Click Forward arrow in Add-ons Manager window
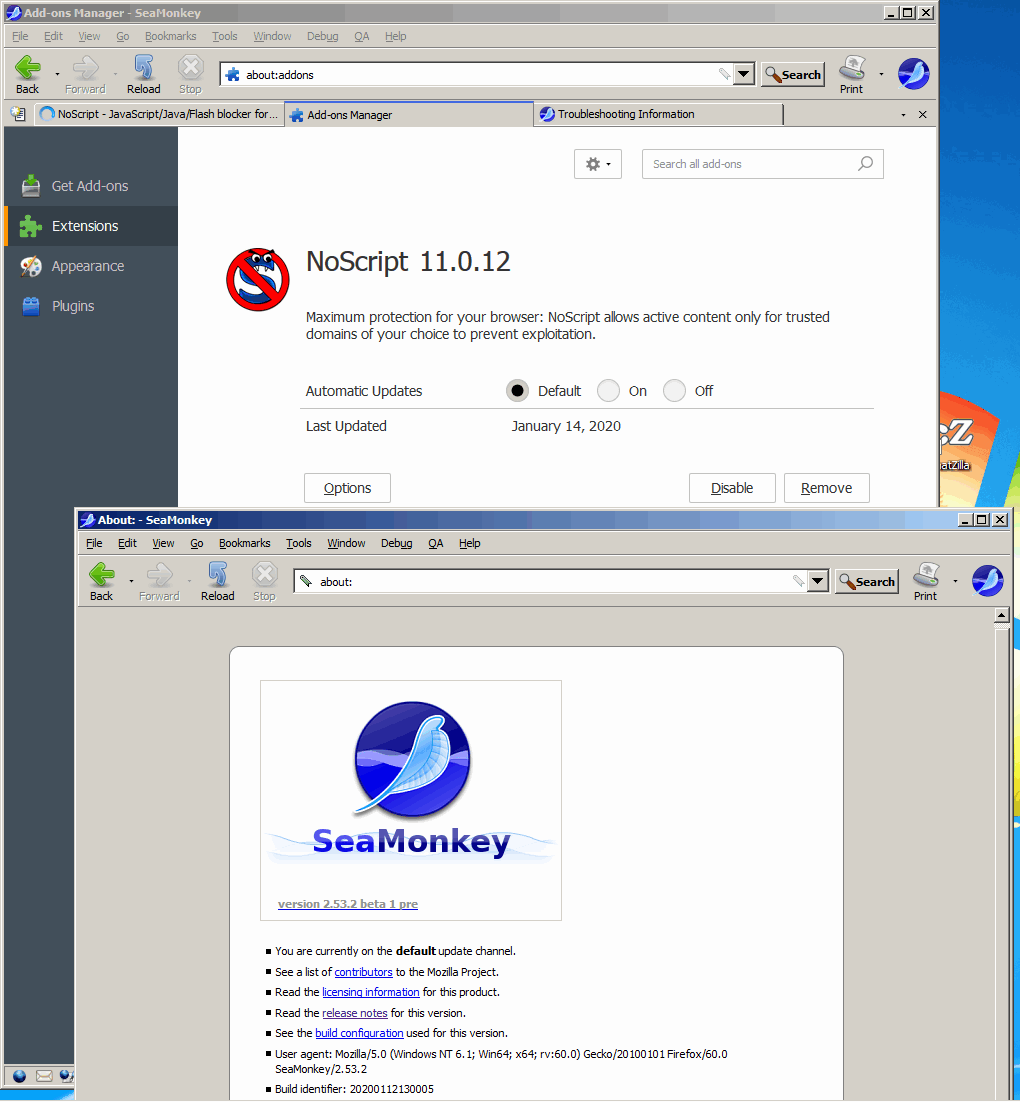 point(86,68)
